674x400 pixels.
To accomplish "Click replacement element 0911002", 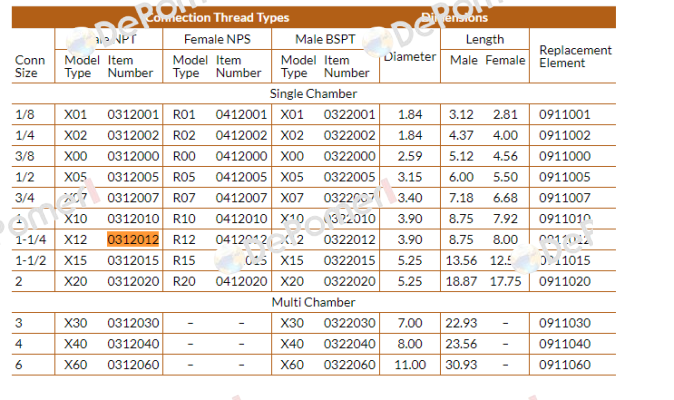I will point(565,135).
